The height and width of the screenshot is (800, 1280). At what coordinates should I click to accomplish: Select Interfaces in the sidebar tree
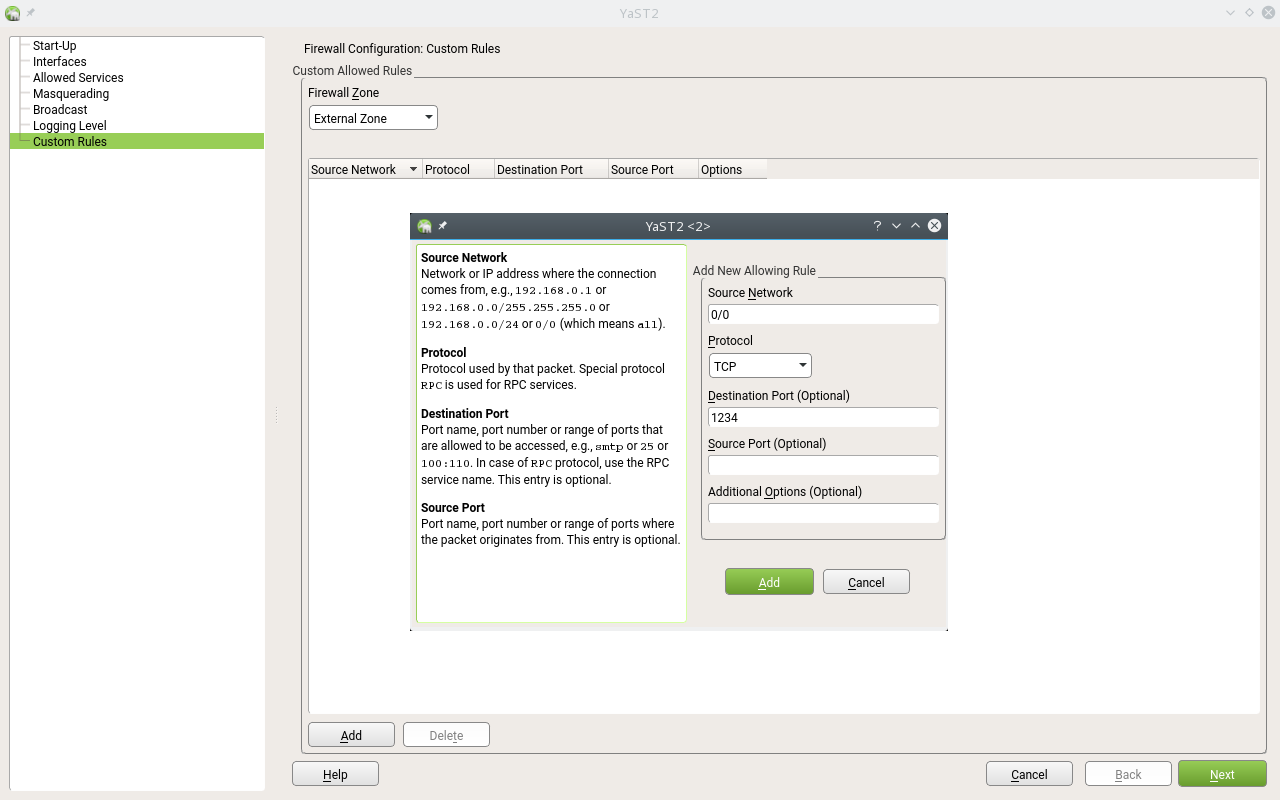click(59, 62)
